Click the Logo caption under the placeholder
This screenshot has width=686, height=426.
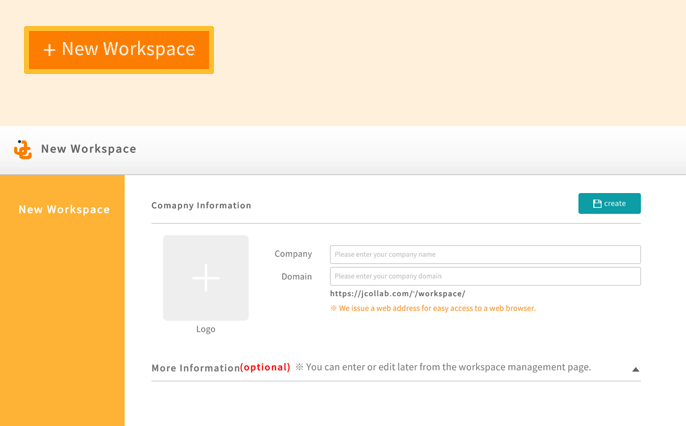coord(206,329)
